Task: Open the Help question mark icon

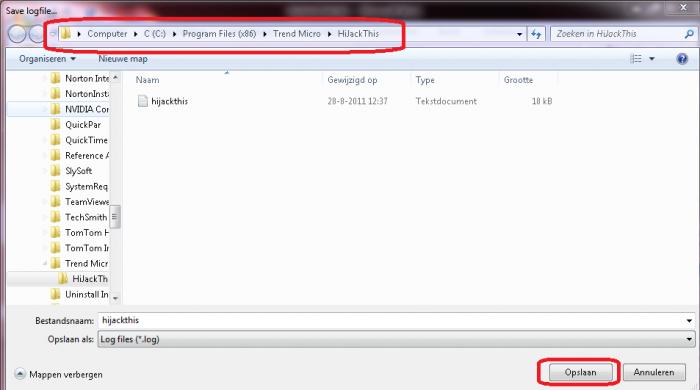Action: [682, 58]
